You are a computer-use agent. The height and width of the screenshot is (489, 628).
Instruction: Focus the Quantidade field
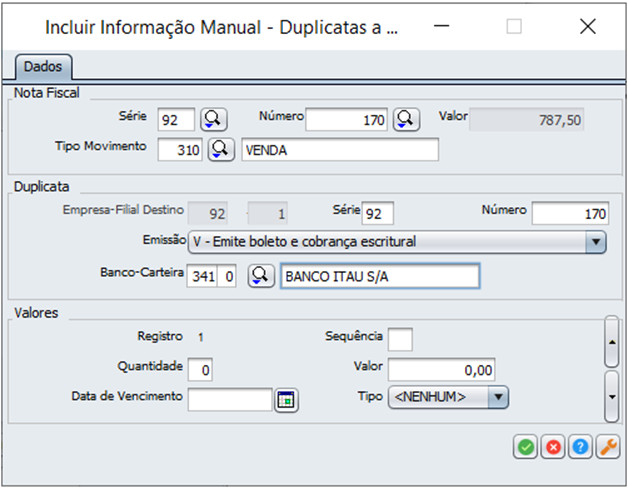pyautogui.click(x=199, y=370)
